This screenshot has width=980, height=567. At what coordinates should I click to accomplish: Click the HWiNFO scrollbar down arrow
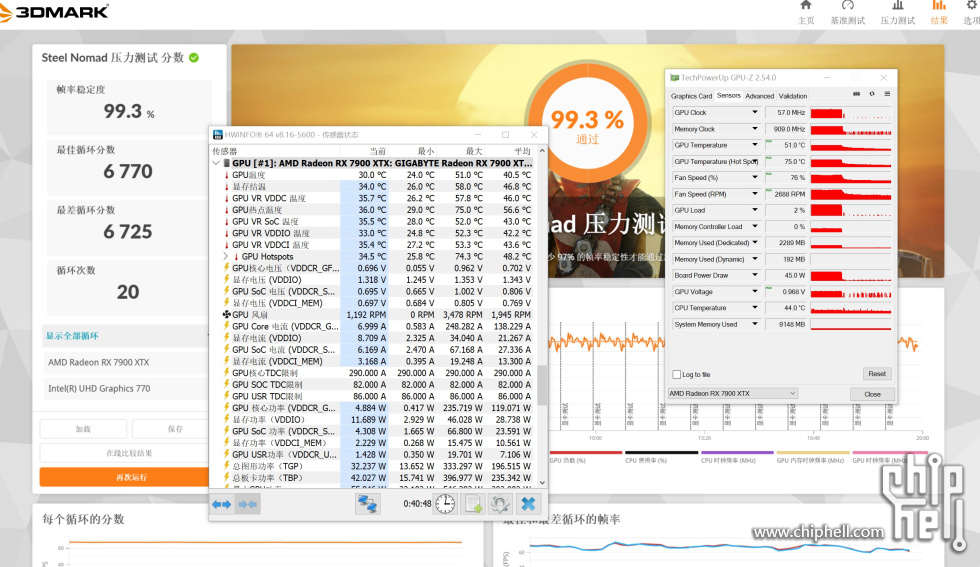click(542, 483)
